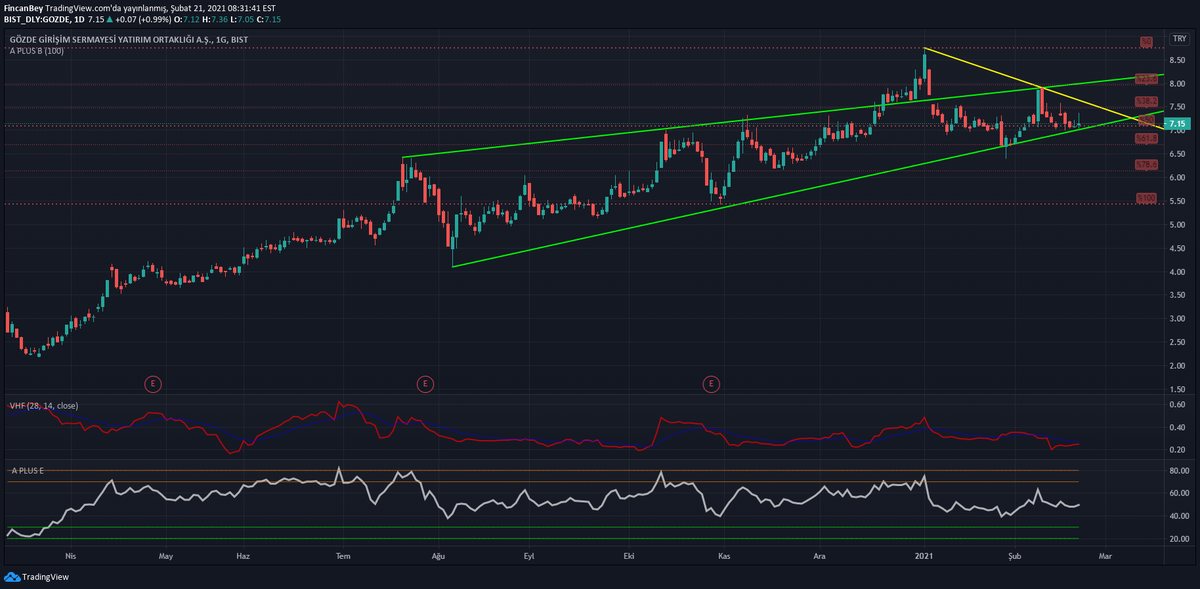Select the %100 Fibonacci level label
Screen dimensions: 1200x589
(x=1146, y=199)
